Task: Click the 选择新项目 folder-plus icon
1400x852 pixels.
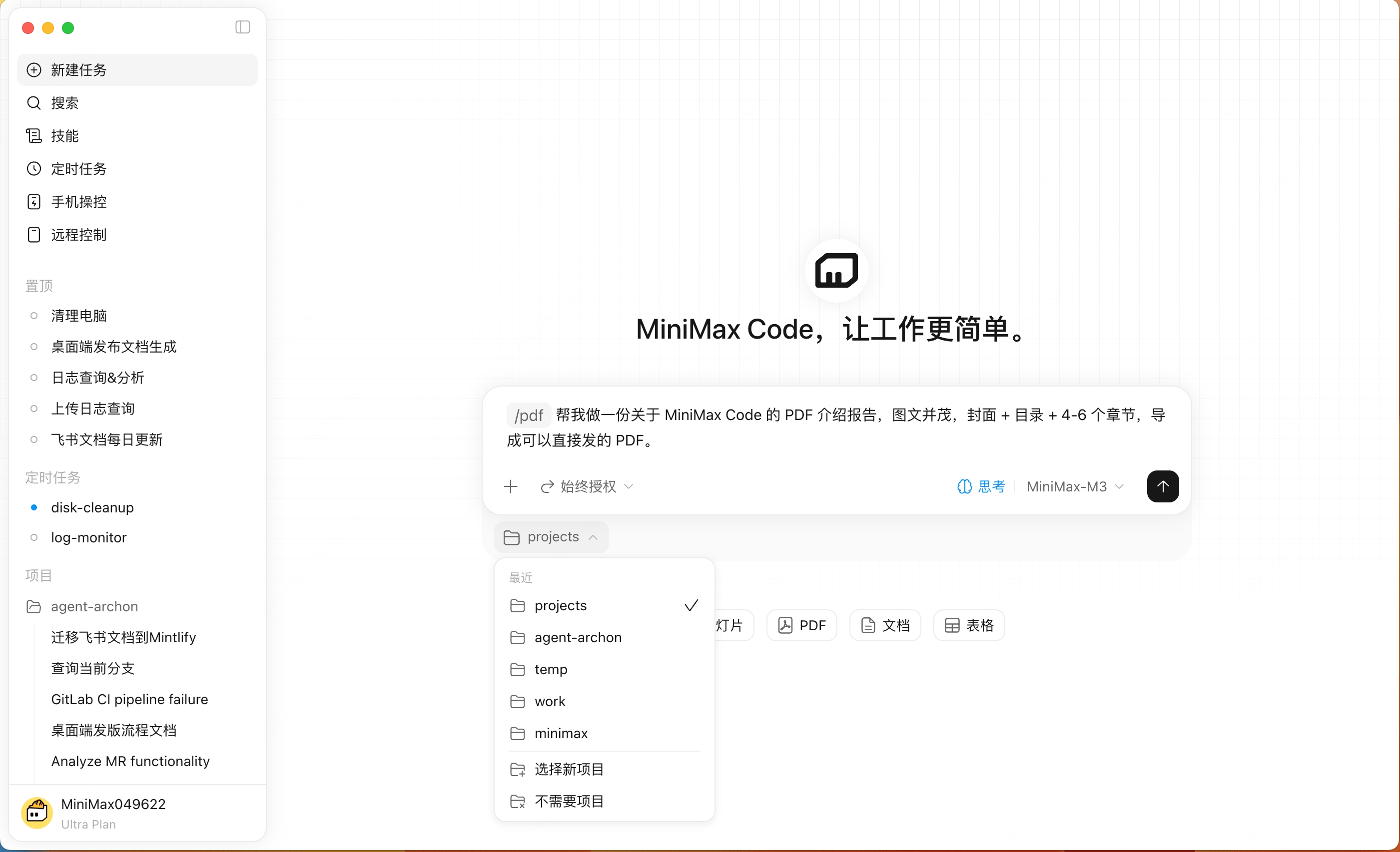Action: (518, 770)
